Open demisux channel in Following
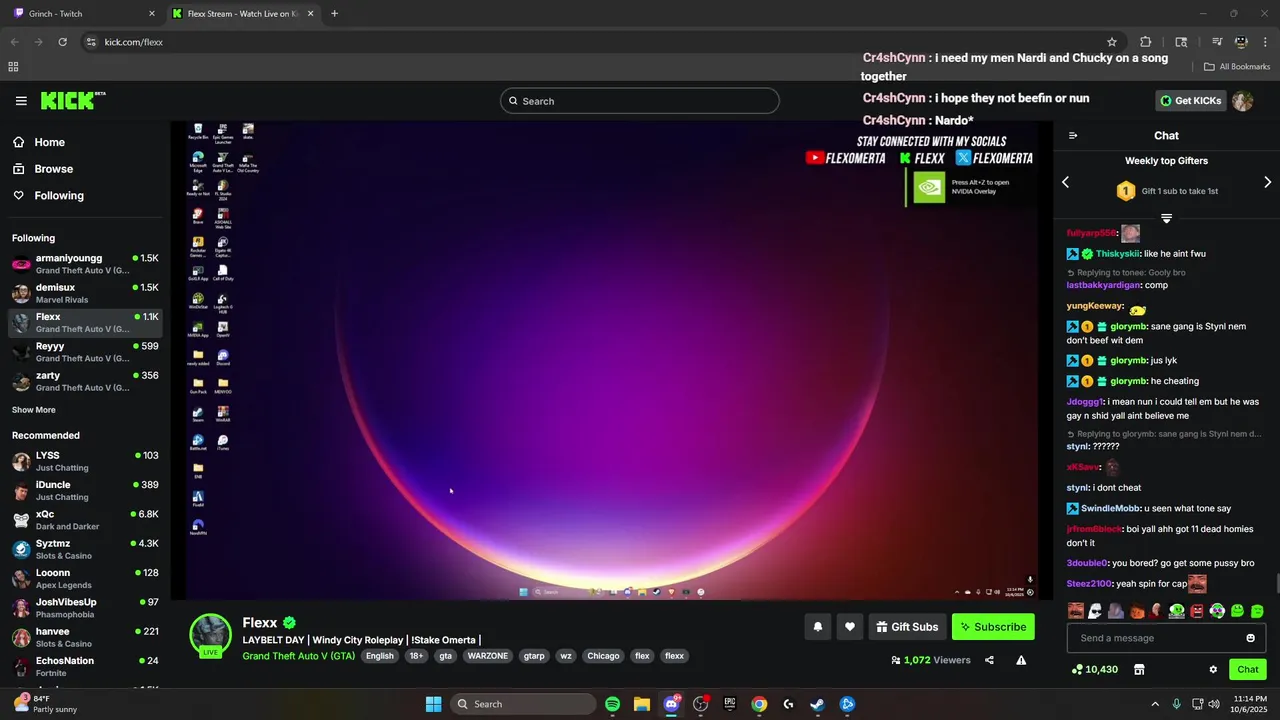 click(x=85, y=293)
